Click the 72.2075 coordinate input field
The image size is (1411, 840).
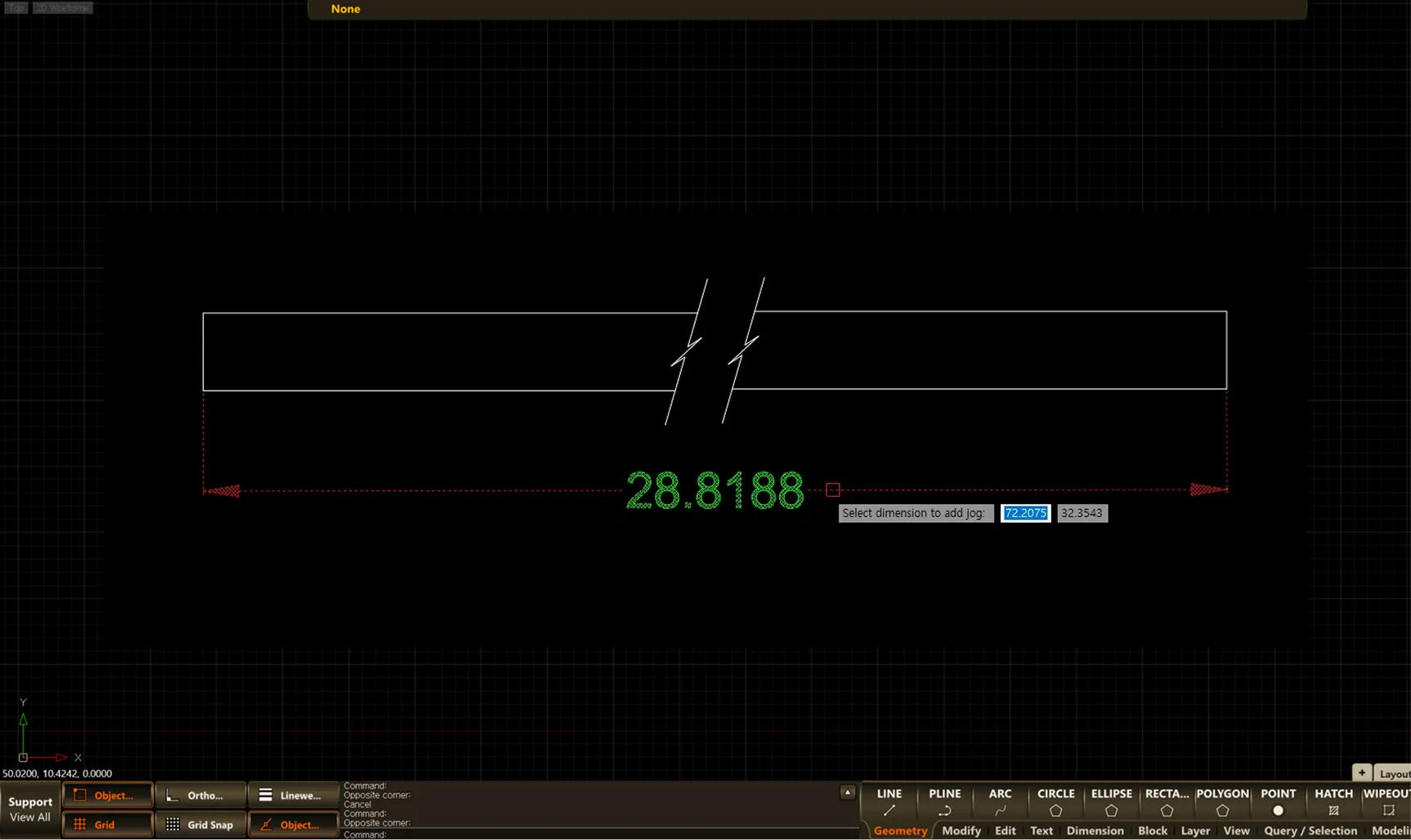1025,513
